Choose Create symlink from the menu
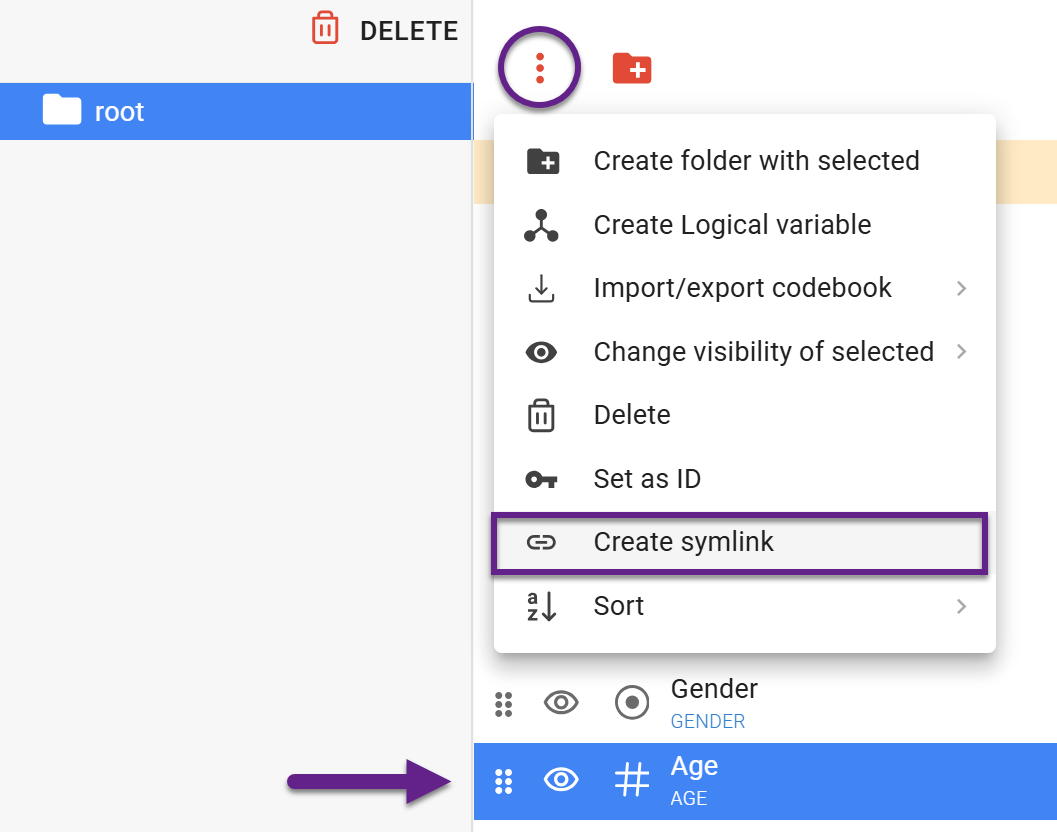This screenshot has height=832, width=1057. 684,542
